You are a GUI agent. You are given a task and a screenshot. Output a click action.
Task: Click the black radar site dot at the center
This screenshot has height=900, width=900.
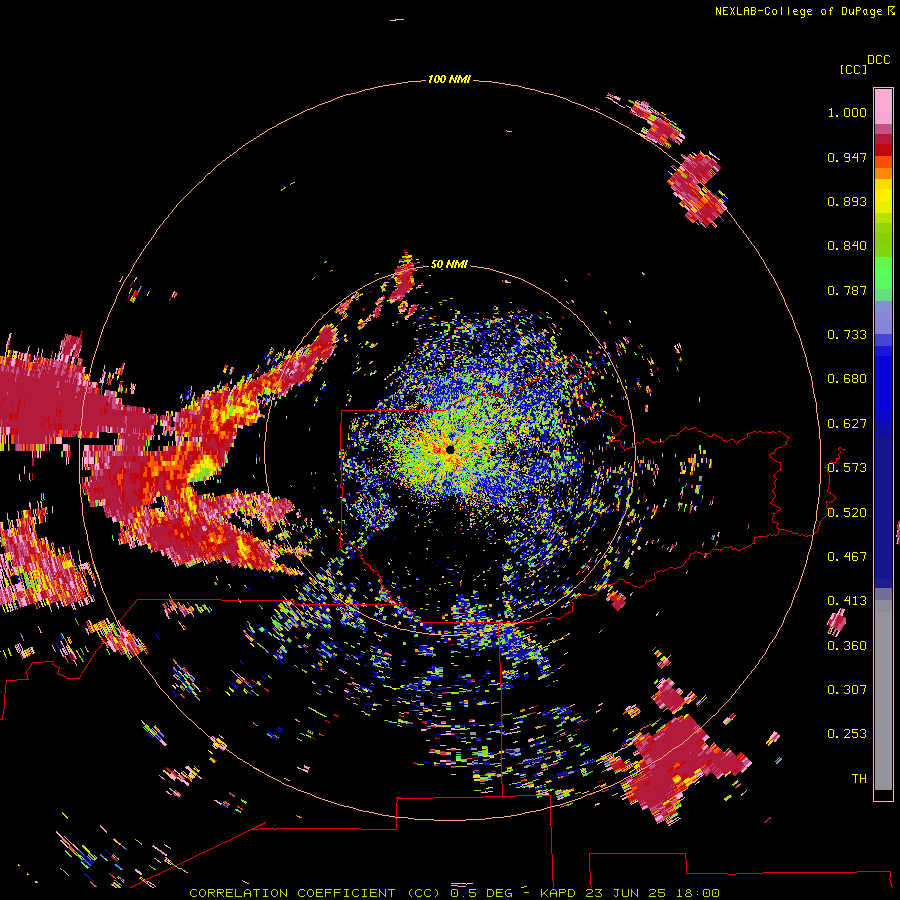tap(450, 450)
